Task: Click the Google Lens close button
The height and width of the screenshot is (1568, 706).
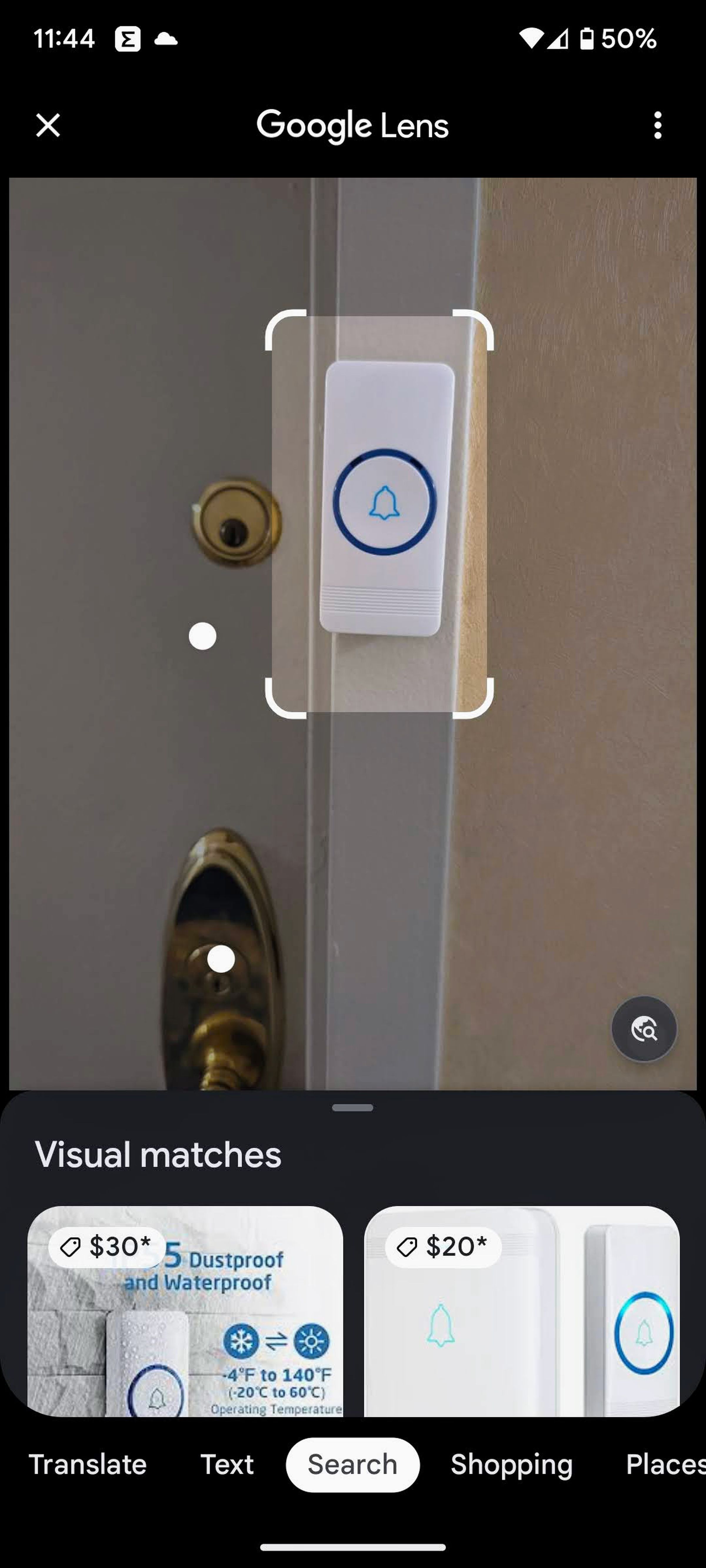Action: (48, 124)
